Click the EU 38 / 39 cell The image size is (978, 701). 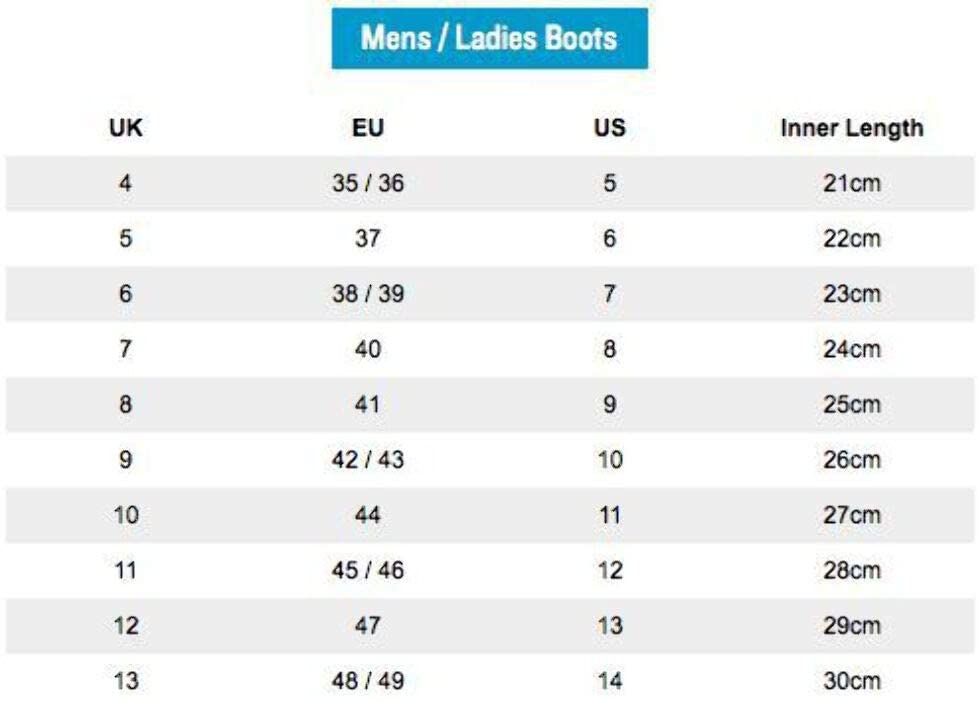pos(368,294)
